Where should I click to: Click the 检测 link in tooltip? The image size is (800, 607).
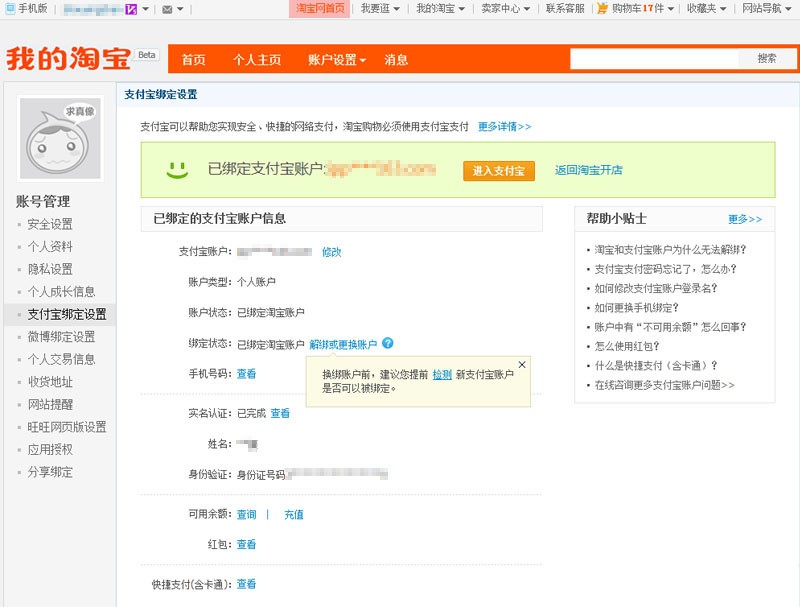point(442,375)
